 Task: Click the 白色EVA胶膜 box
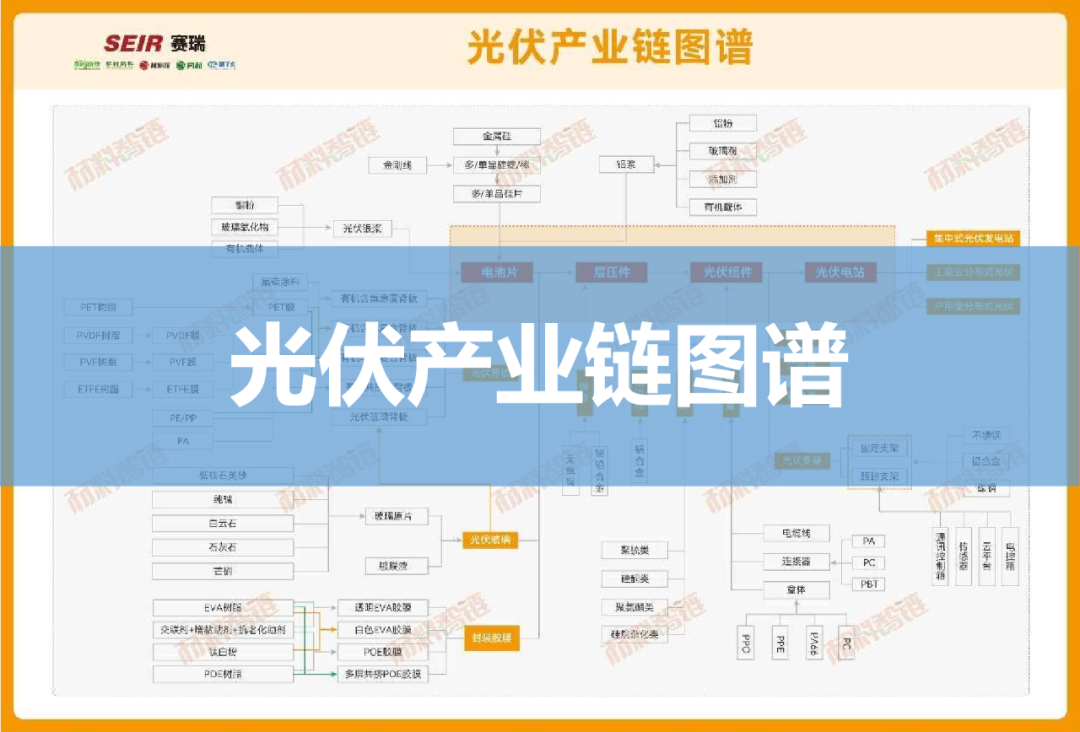pos(382,629)
